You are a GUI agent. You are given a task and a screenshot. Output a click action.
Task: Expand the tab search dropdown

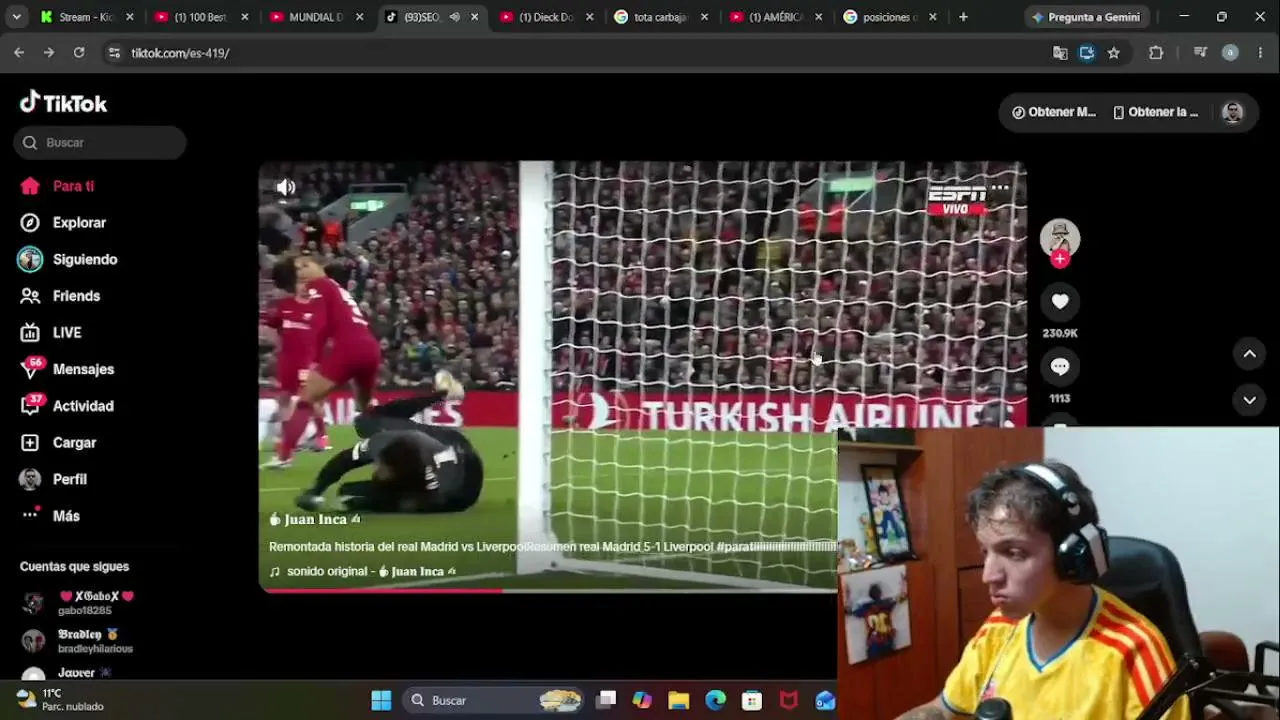[x=16, y=17]
